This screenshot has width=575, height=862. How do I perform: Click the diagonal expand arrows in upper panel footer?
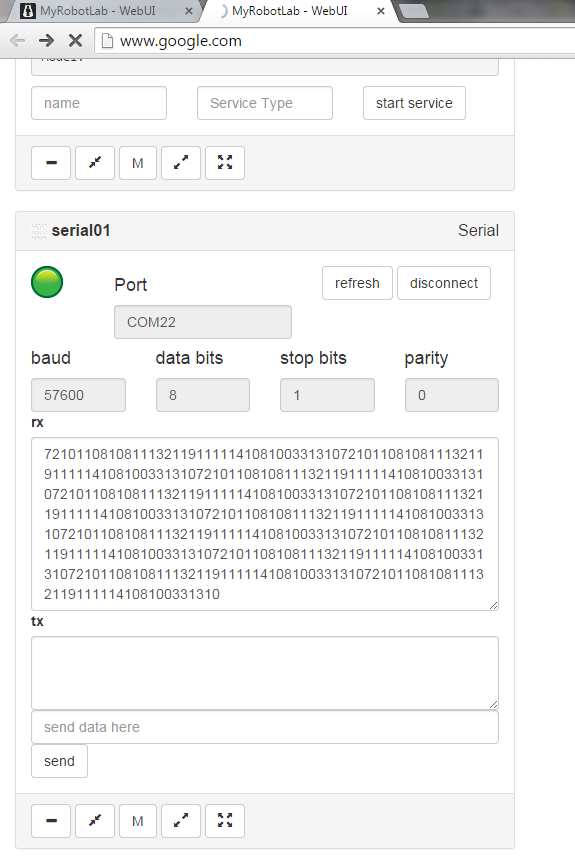click(x=181, y=163)
